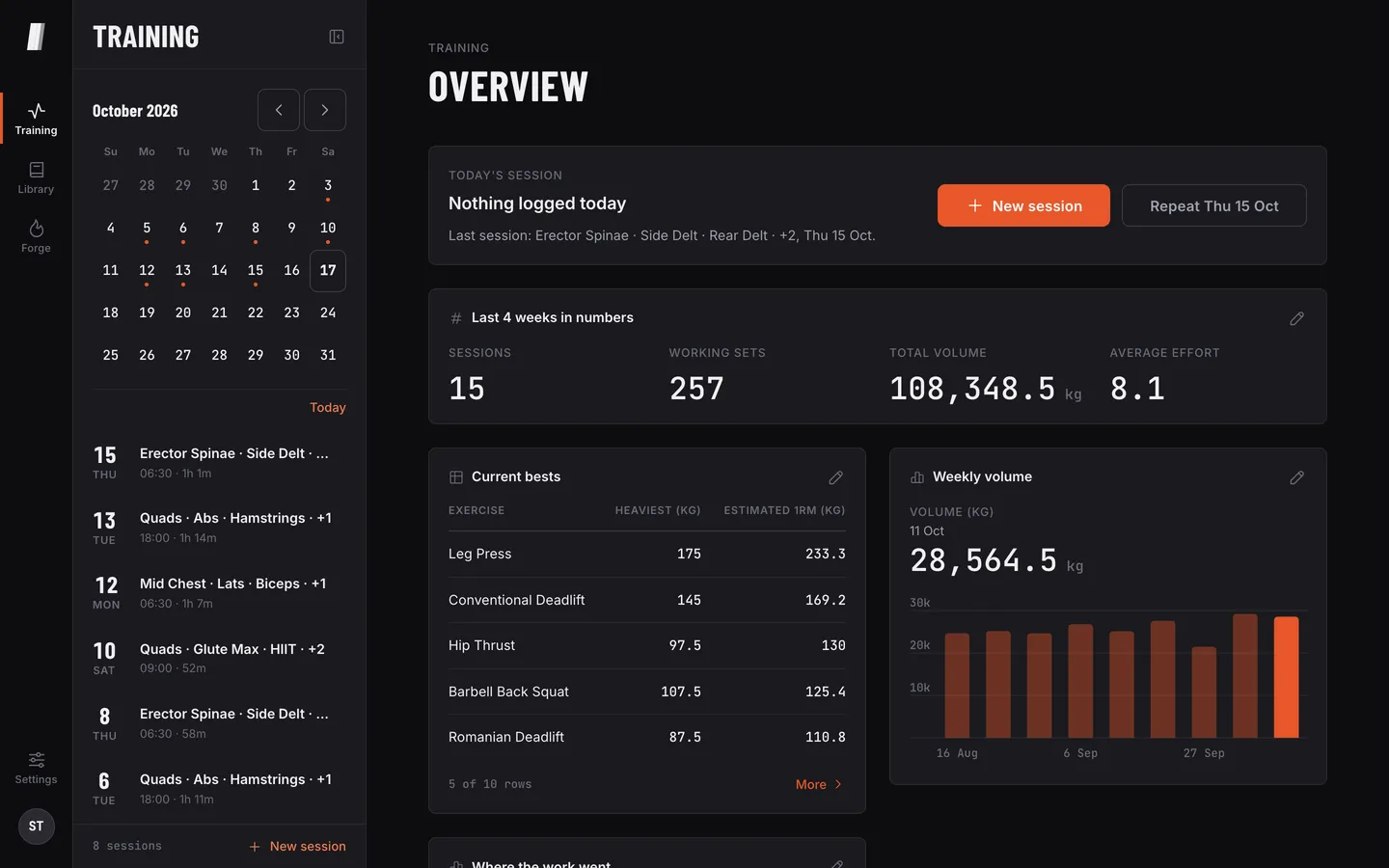The width and height of the screenshot is (1389, 868).
Task: Open Settings from the sidebar
Action: (36, 768)
